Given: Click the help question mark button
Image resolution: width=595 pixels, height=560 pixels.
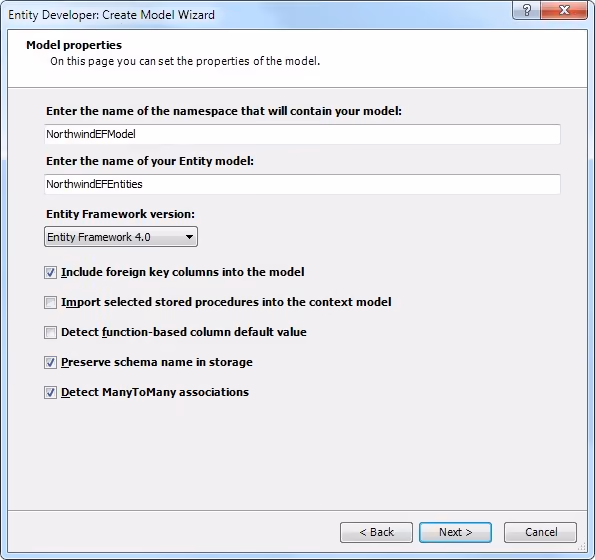Looking at the screenshot, I should (526, 10).
